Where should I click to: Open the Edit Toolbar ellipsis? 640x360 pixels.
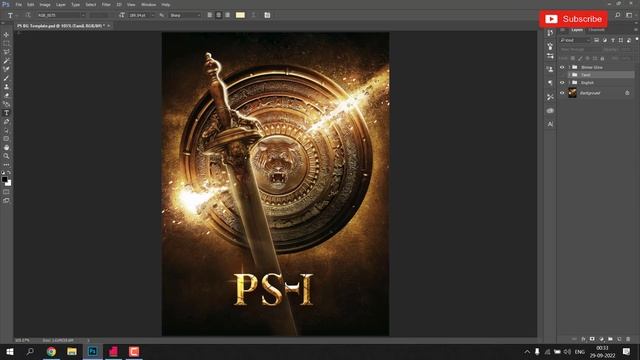pos(6,164)
